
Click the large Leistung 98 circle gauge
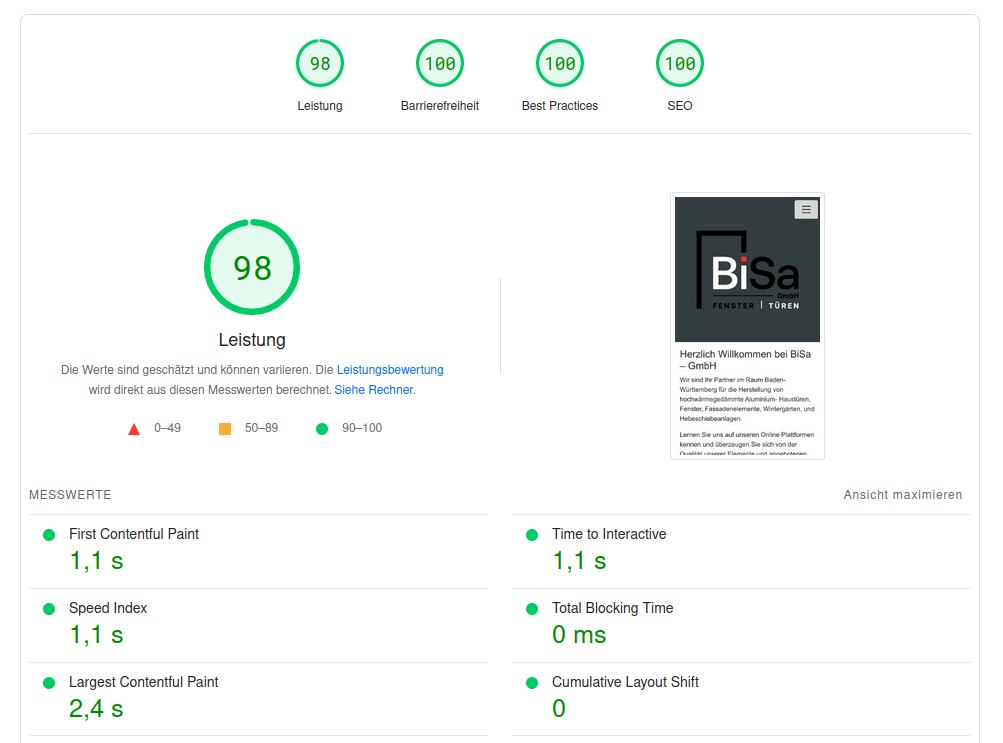point(252,268)
